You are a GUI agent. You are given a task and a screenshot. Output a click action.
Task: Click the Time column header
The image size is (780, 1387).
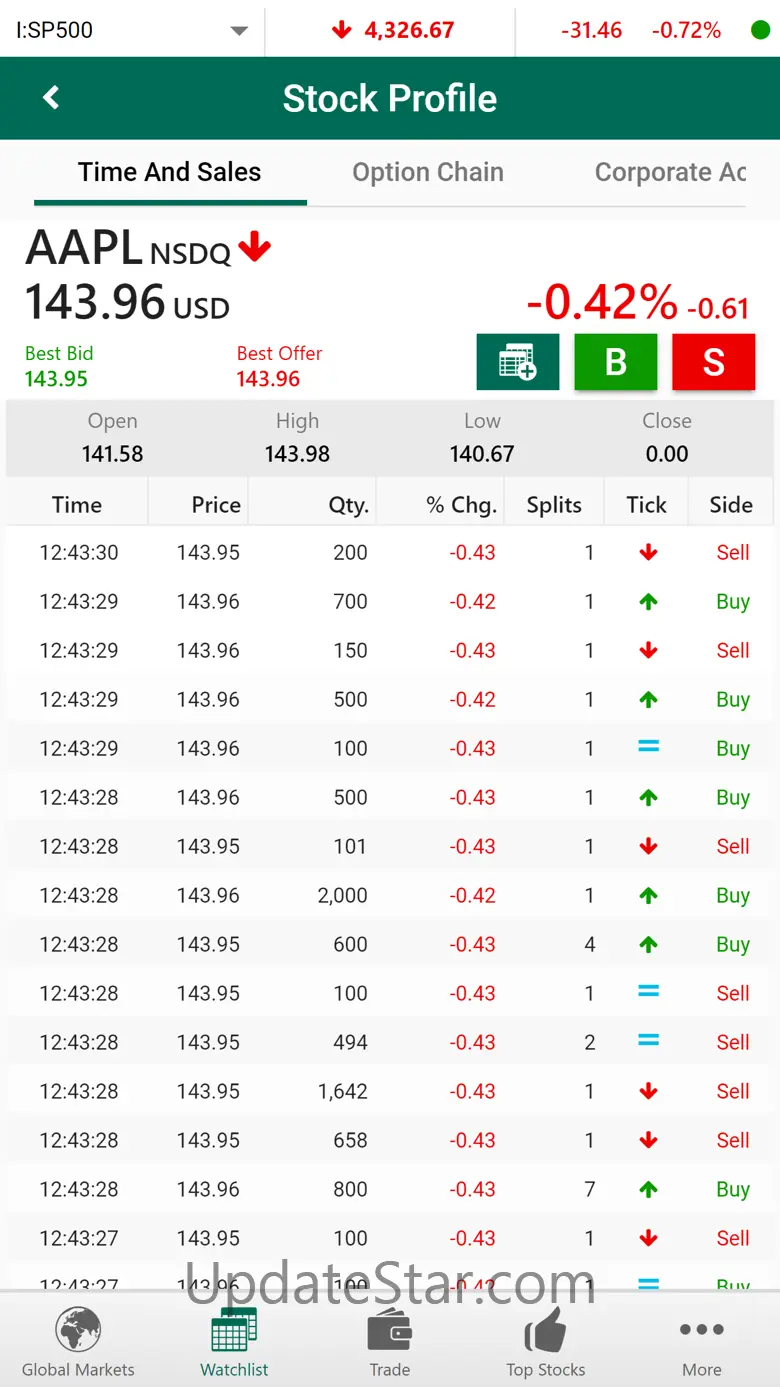[77, 505]
